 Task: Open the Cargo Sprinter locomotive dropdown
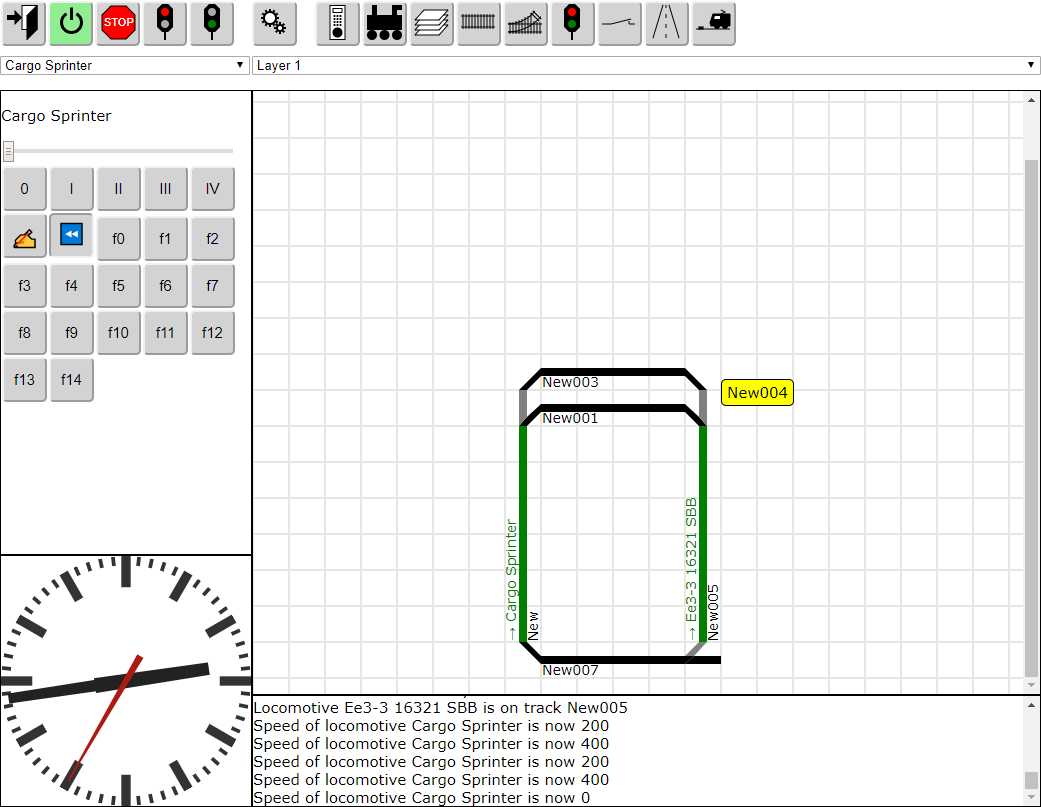[125, 64]
